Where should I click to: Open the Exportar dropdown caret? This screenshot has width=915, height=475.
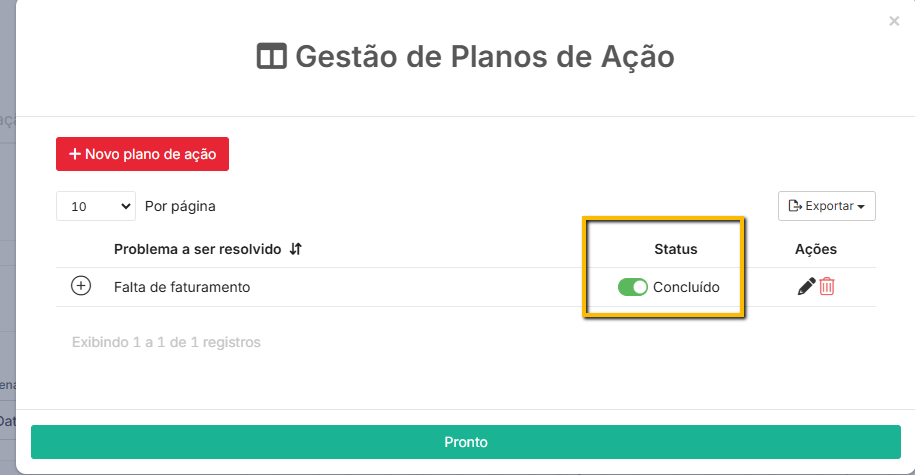click(x=861, y=207)
